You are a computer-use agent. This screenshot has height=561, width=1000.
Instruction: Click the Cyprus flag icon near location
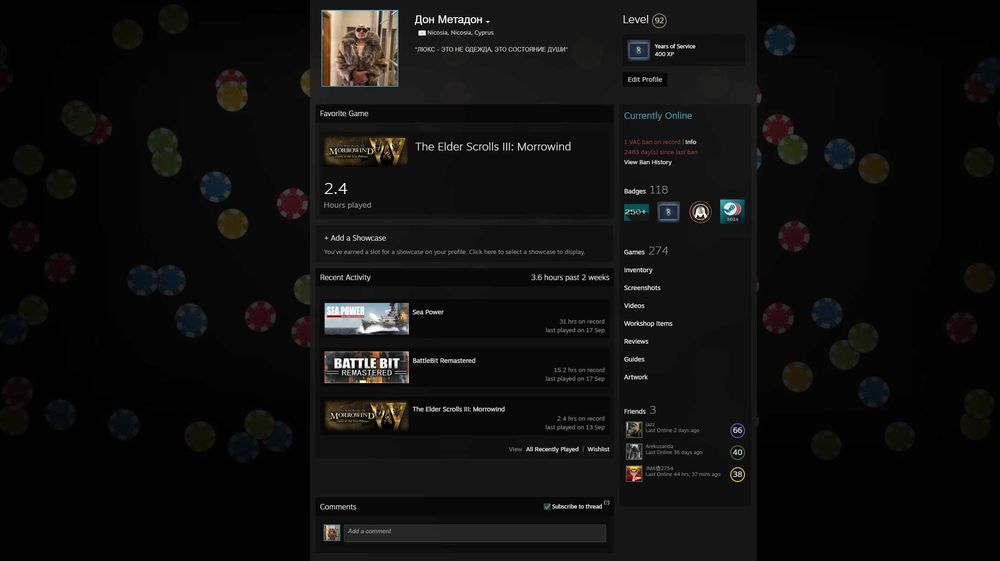[422, 33]
